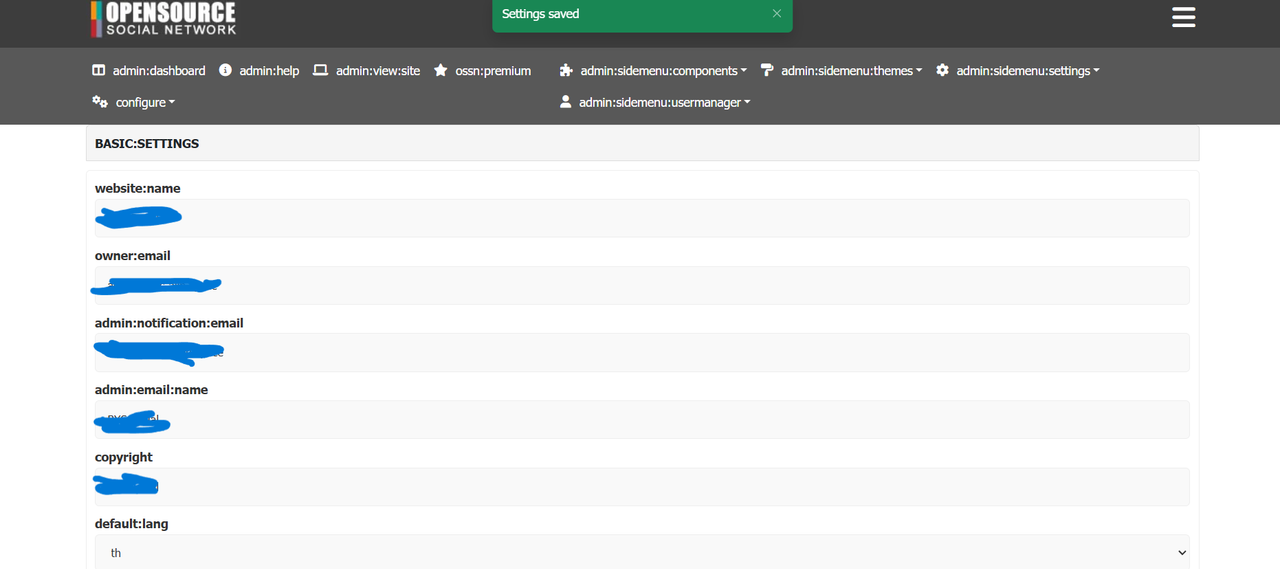Click the configure gears icon
The width and height of the screenshot is (1280, 569).
pyautogui.click(x=100, y=102)
